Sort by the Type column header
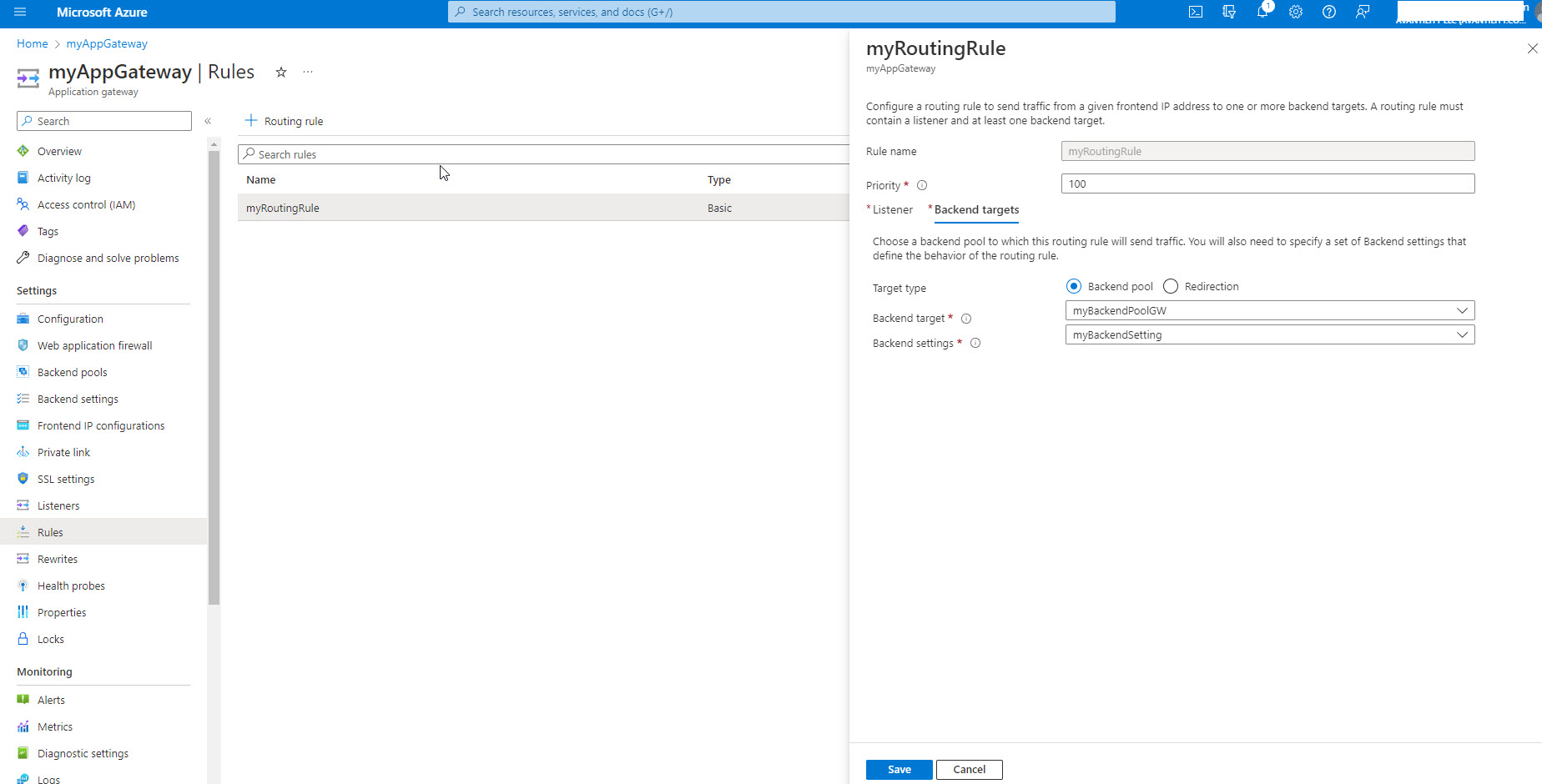The height and width of the screenshot is (784, 1542). click(x=719, y=179)
